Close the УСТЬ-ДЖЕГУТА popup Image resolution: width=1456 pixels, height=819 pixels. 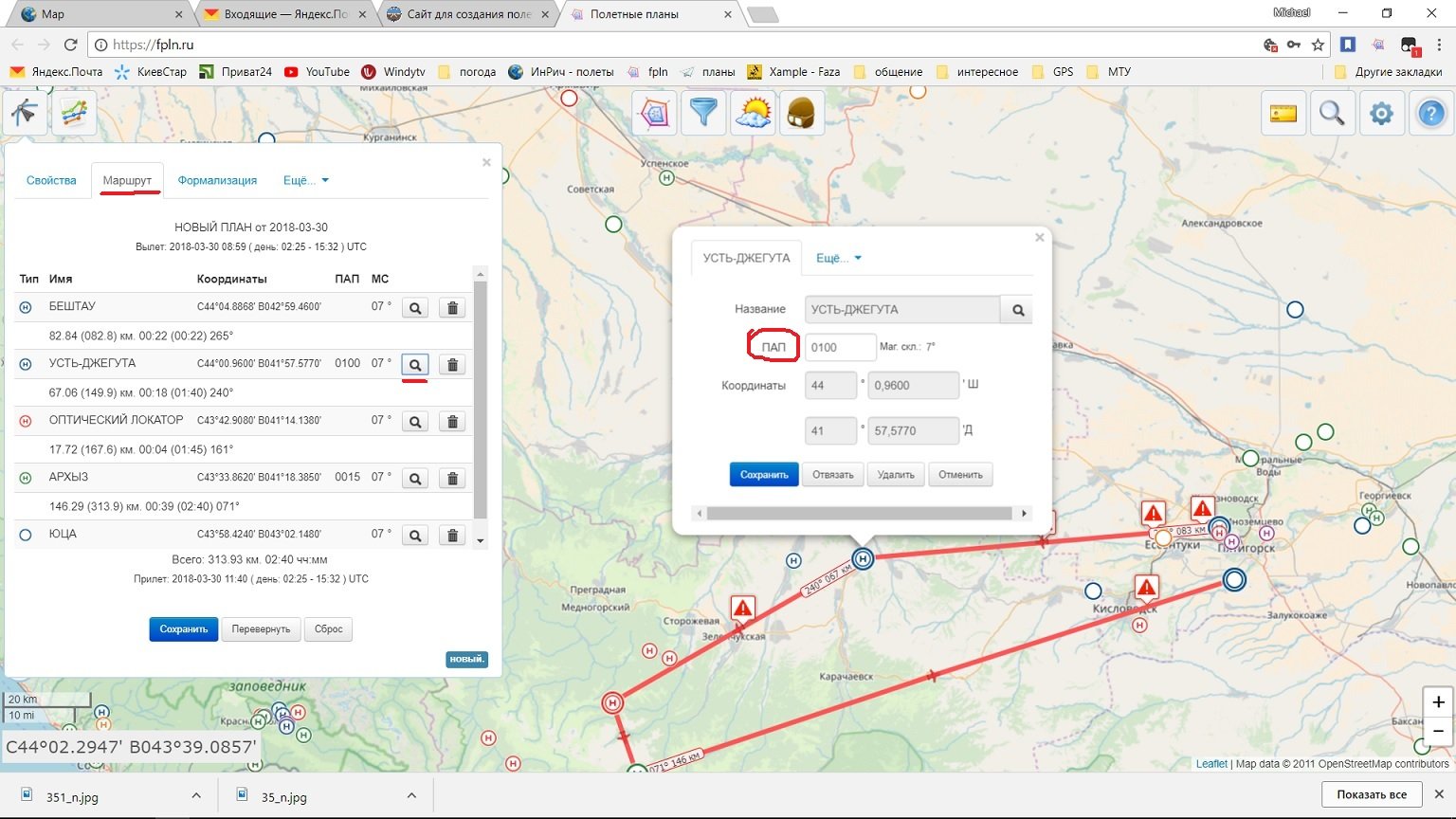click(1039, 238)
